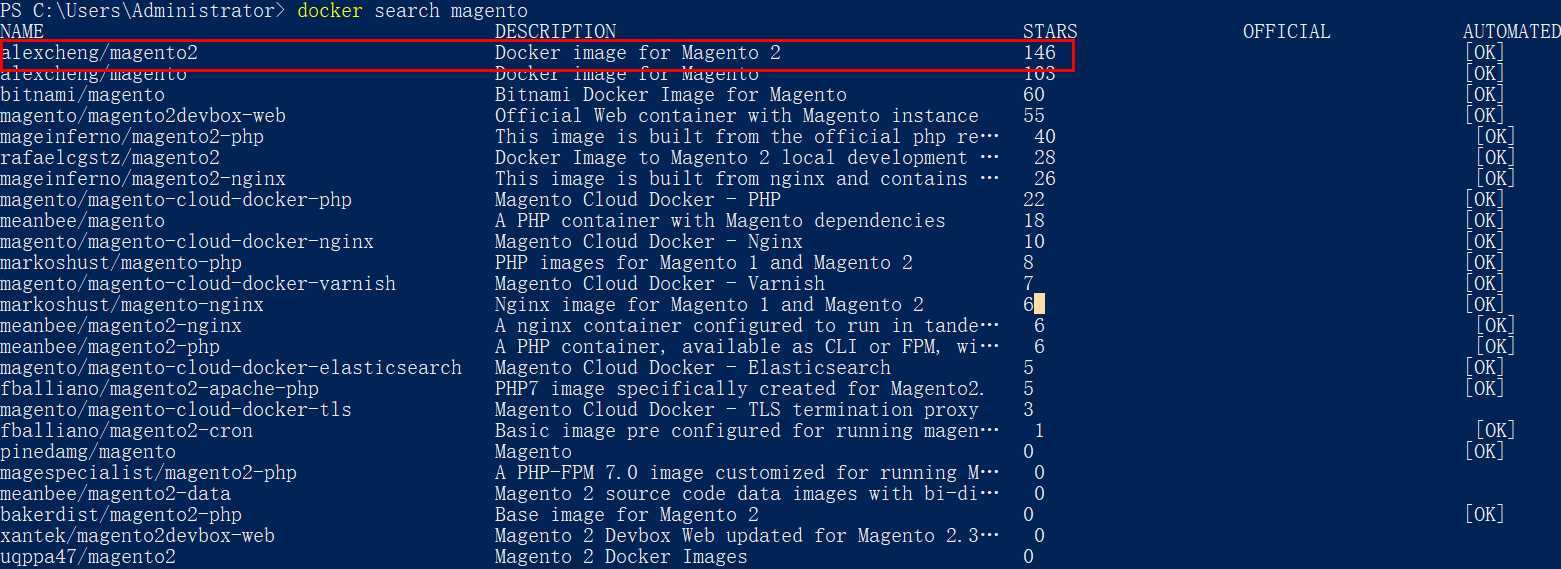Click 'Magento Cloud Docker - Elasticsearch' description

coord(693,368)
